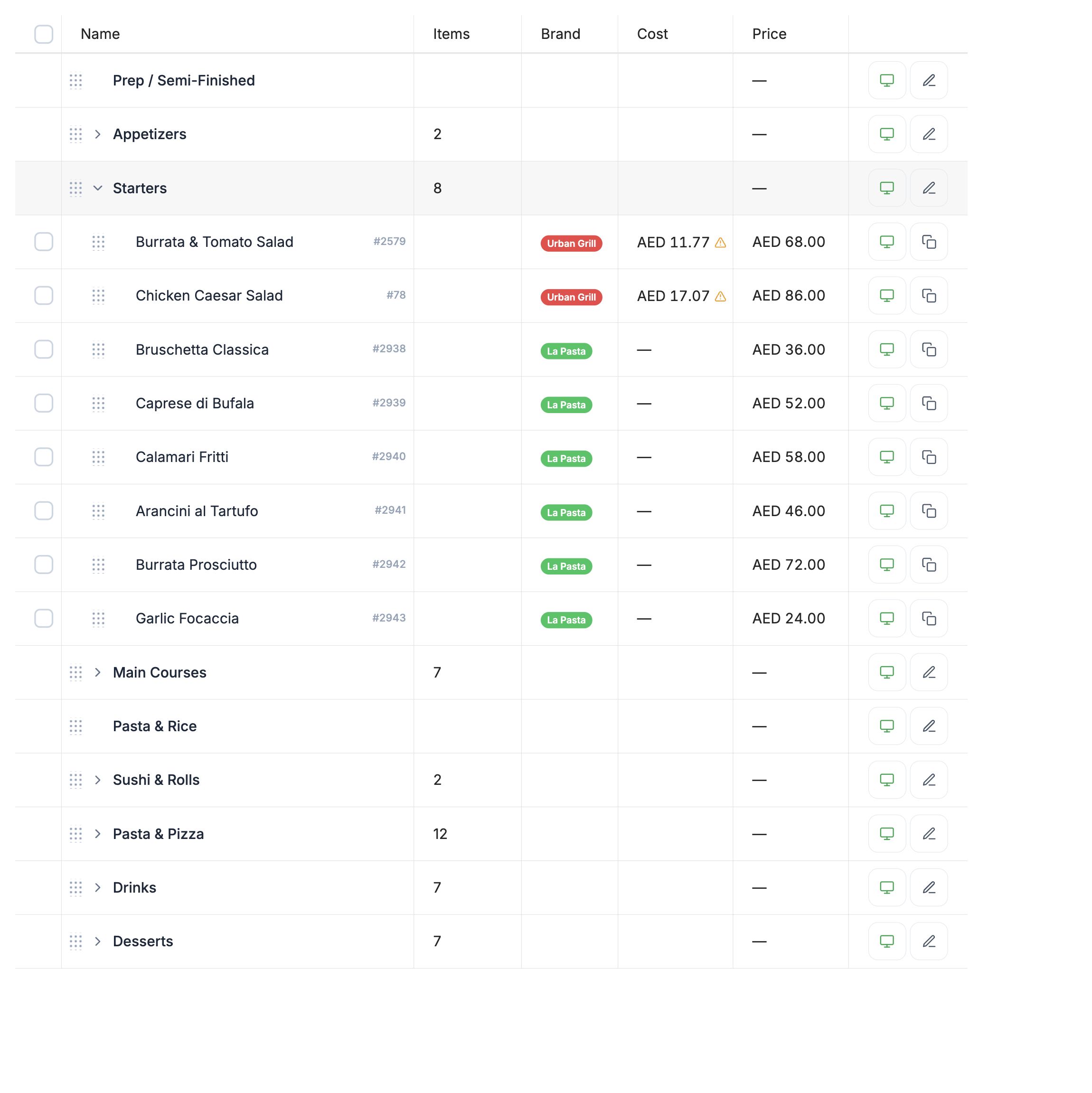Expand the Appetizers category
1092x1093 pixels.
98,134
